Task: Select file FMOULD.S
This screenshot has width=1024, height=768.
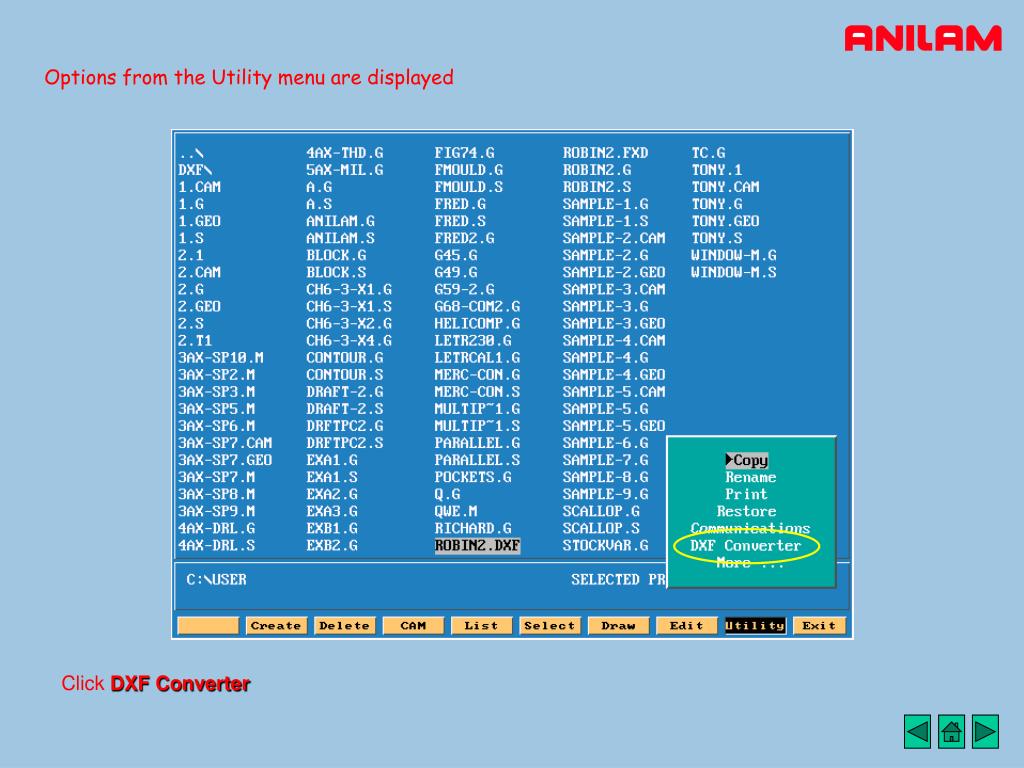Action: (x=469, y=187)
